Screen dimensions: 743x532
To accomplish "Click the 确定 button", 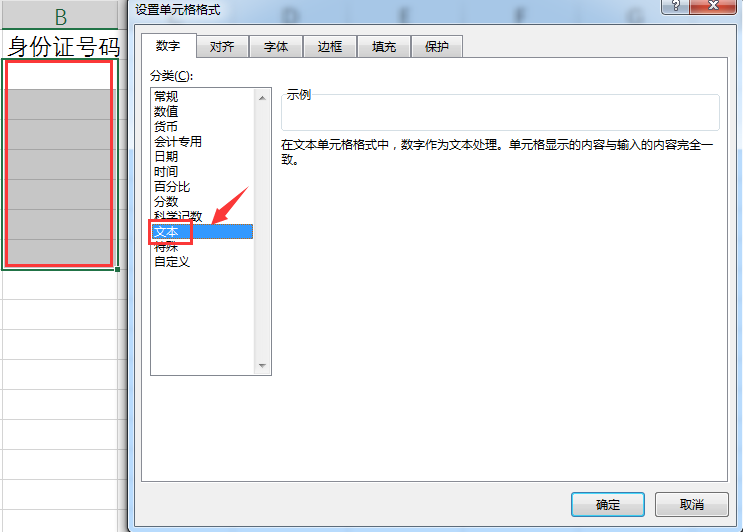I will pos(608,505).
